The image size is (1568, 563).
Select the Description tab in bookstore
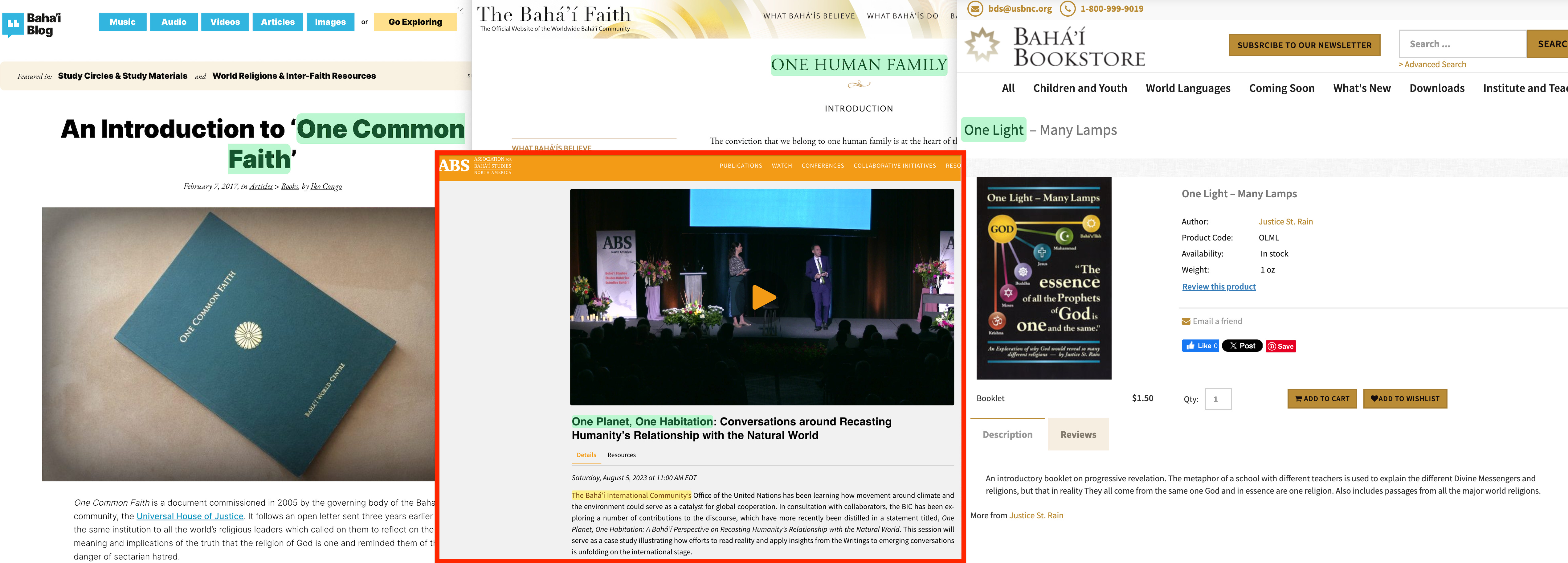click(1007, 434)
